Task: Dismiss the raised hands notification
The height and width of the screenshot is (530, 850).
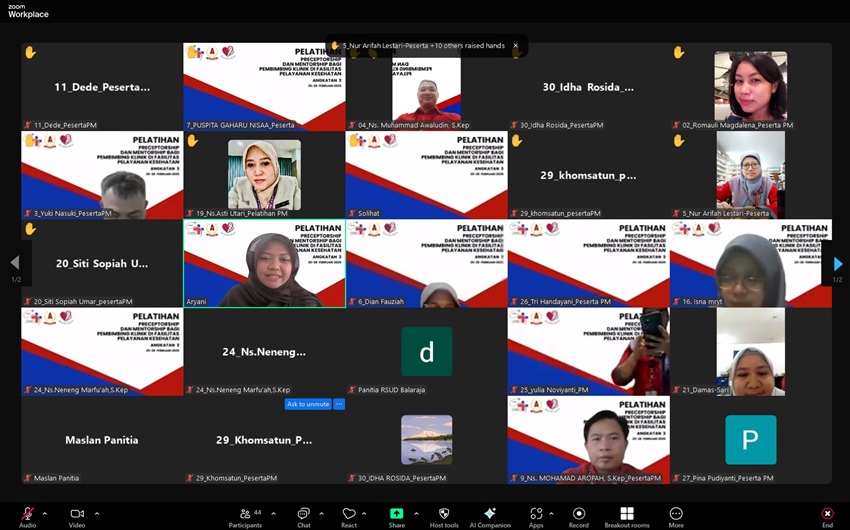Action: click(516, 46)
